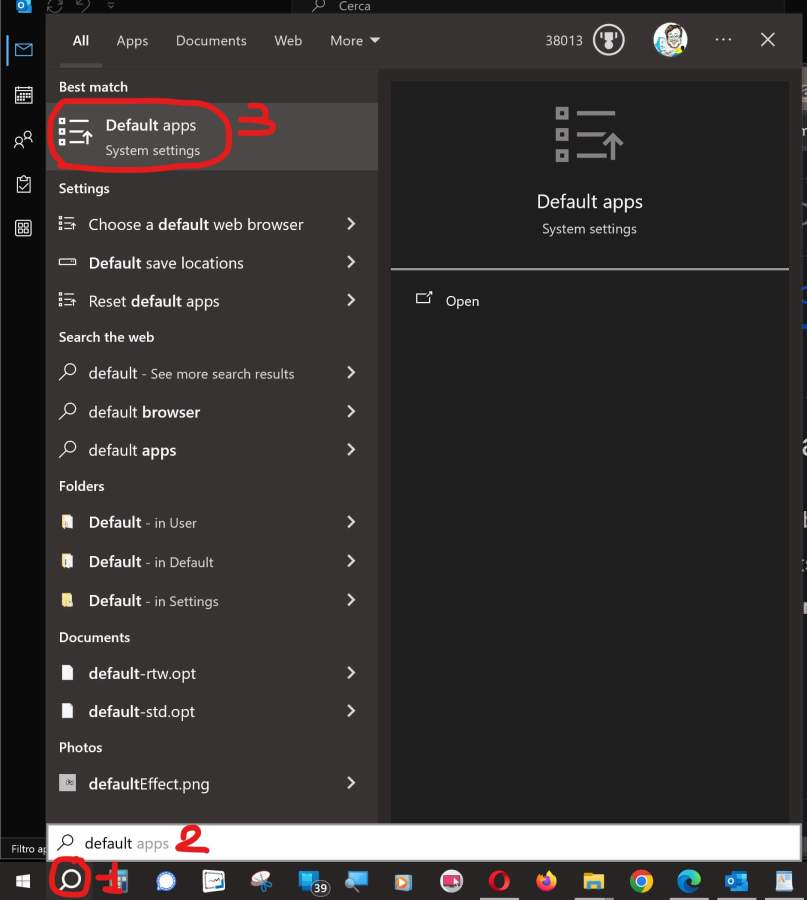Launch Opera browser from the taskbar
The height and width of the screenshot is (900, 807).
(498, 881)
